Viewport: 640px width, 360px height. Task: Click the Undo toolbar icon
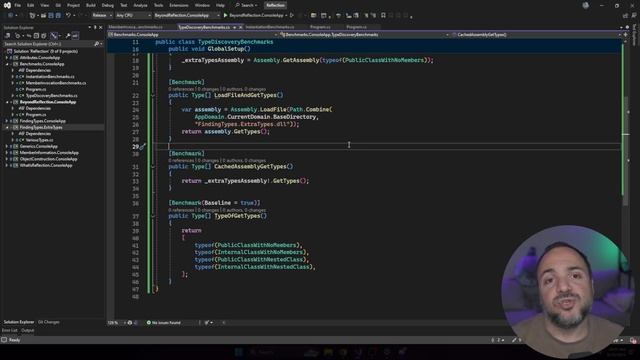tap(68, 16)
